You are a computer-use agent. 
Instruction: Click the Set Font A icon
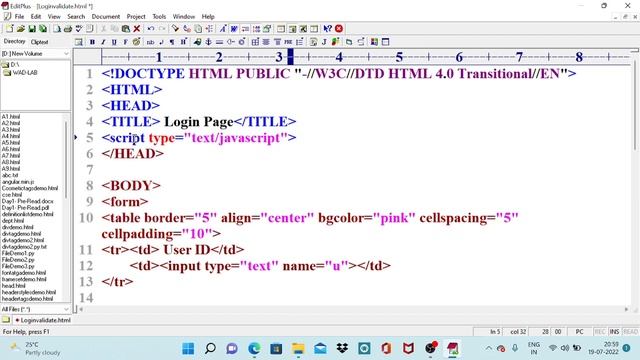(x=223, y=29)
